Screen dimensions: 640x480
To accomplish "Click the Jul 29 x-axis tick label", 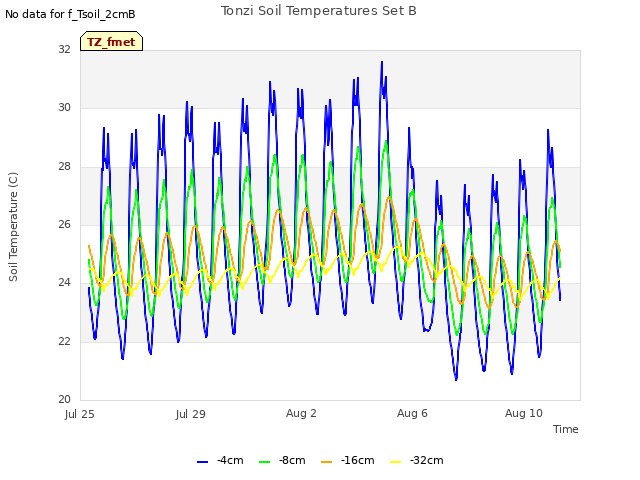I will tap(191, 414).
